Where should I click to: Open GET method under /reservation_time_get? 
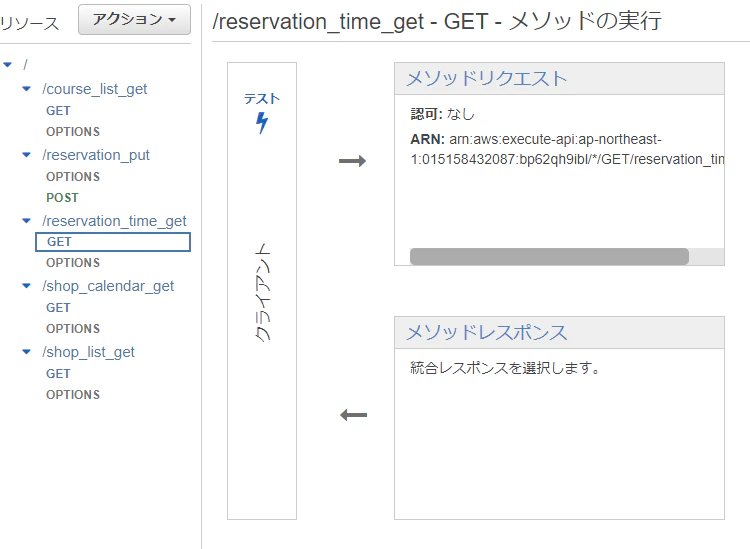(113, 242)
